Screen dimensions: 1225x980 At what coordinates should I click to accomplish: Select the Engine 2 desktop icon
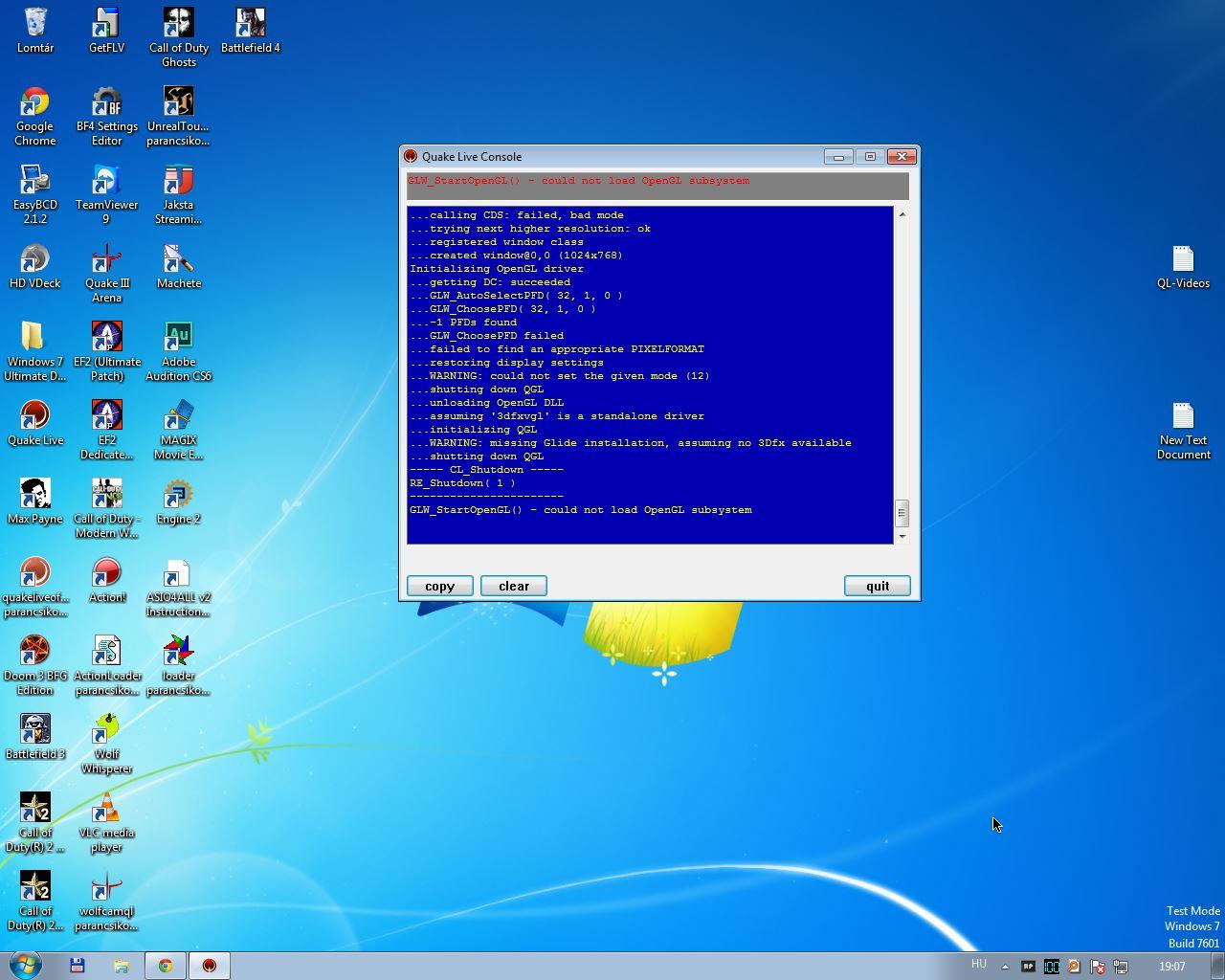(179, 501)
